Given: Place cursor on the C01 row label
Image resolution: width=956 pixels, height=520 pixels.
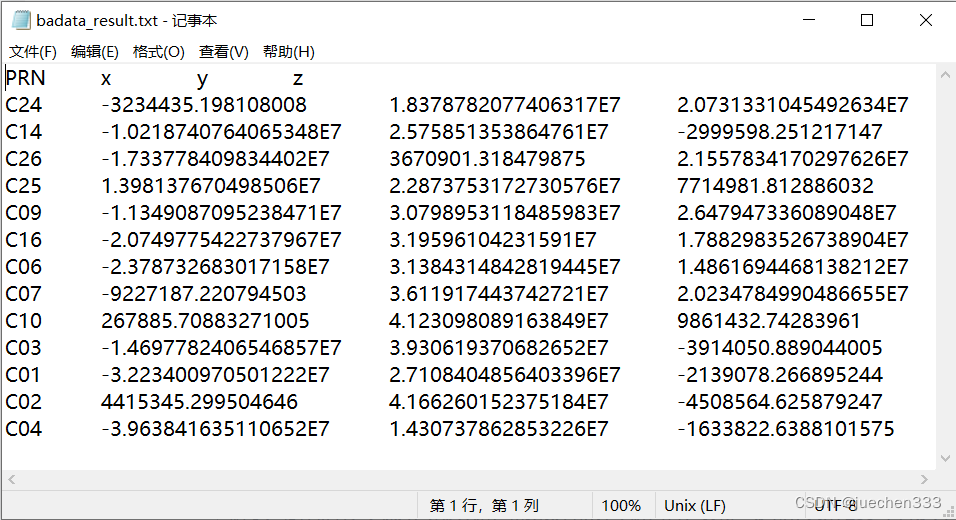Looking at the screenshot, I should click(x=24, y=374).
